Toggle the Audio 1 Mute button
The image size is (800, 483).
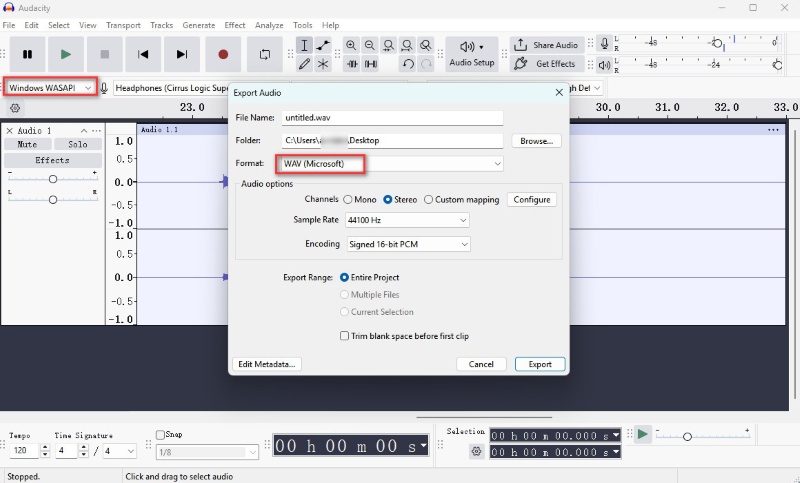(28, 144)
